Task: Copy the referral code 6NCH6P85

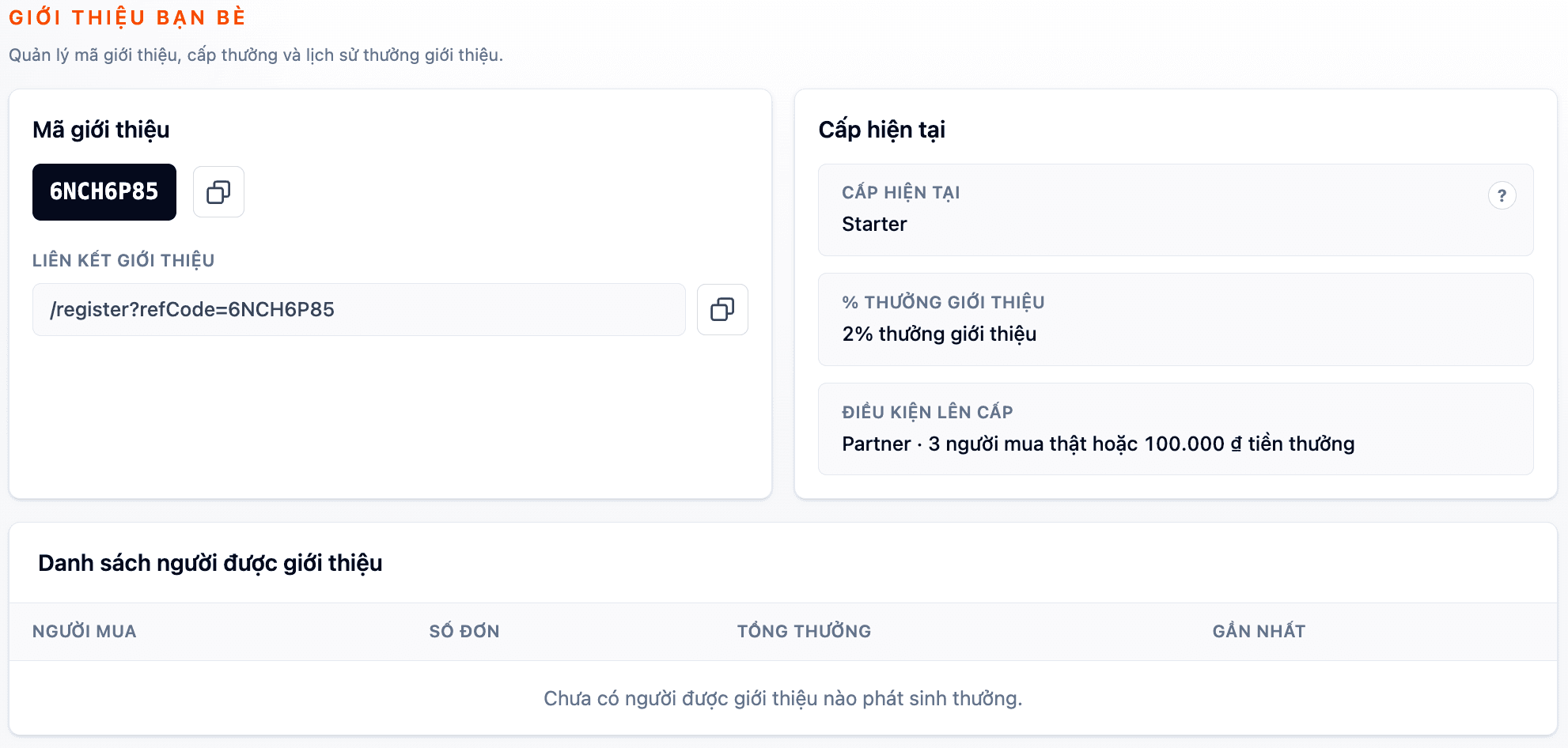Action: point(218,192)
